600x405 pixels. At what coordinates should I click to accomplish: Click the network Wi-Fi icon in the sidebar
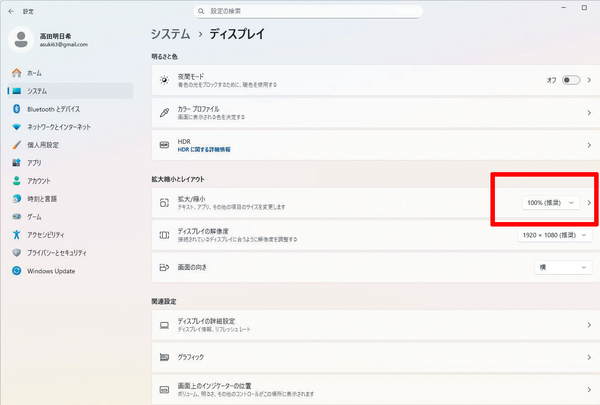pos(16,127)
